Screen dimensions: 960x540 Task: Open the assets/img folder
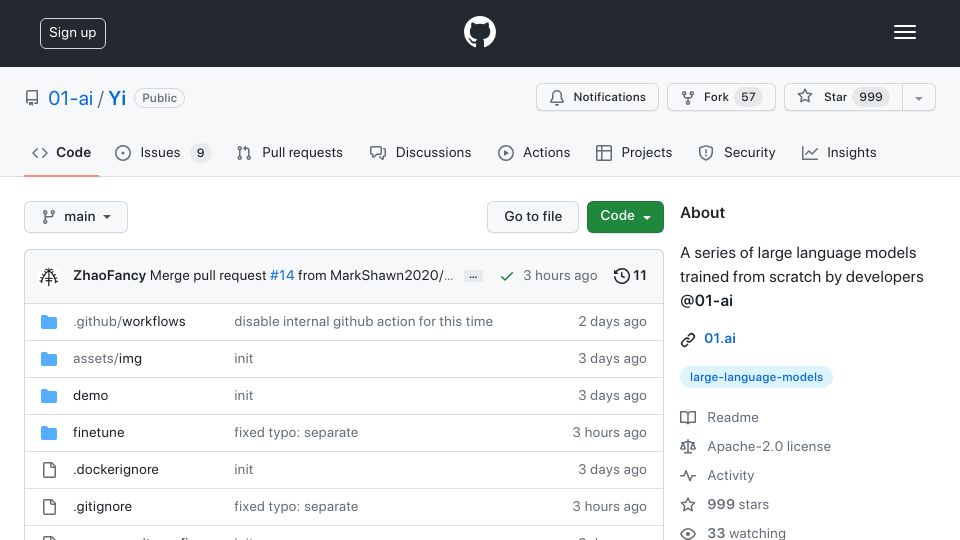click(107, 359)
